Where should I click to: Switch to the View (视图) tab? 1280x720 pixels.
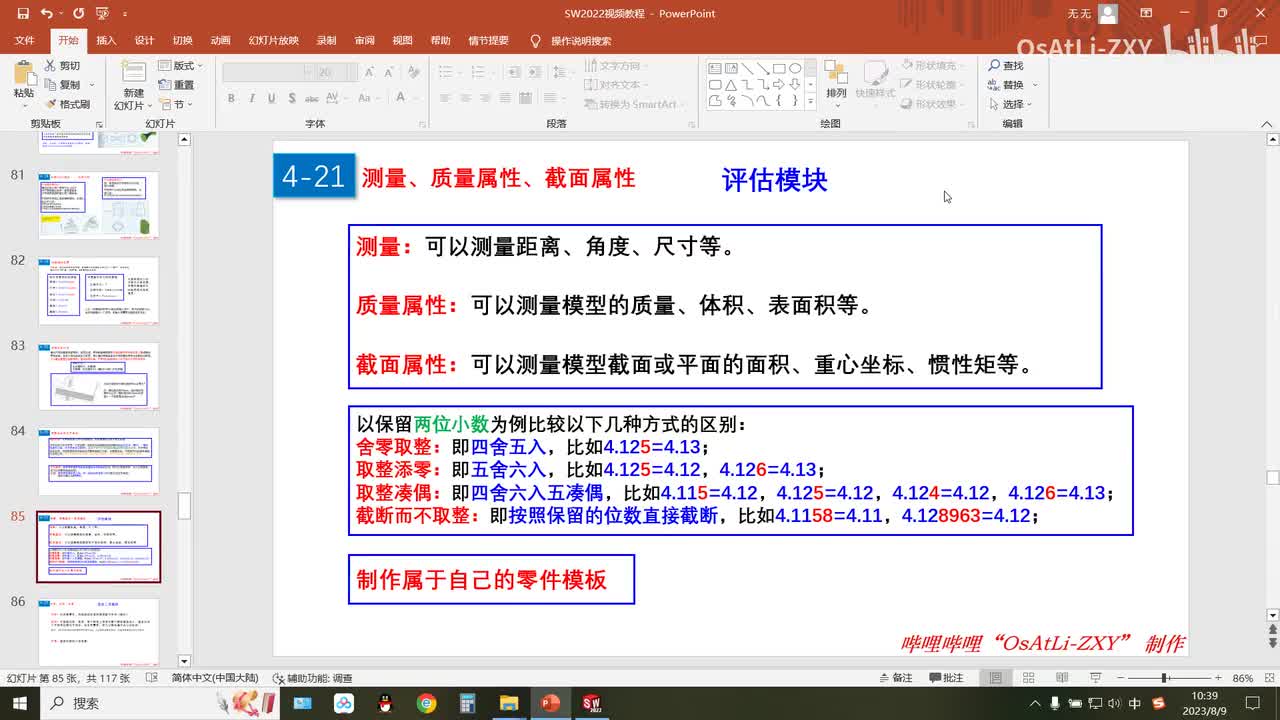click(x=402, y=41)
